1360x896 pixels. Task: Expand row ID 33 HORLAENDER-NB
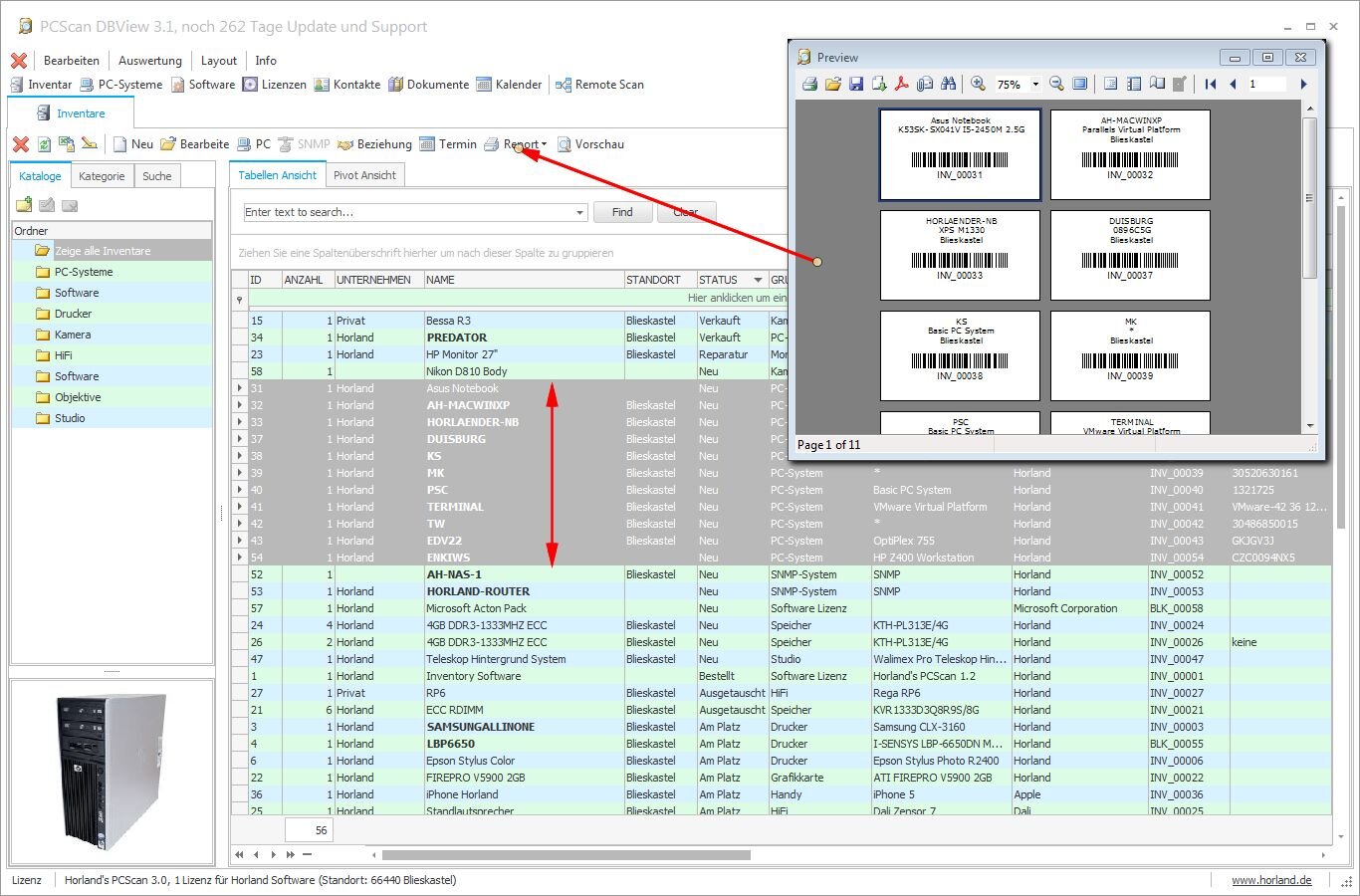240,422
